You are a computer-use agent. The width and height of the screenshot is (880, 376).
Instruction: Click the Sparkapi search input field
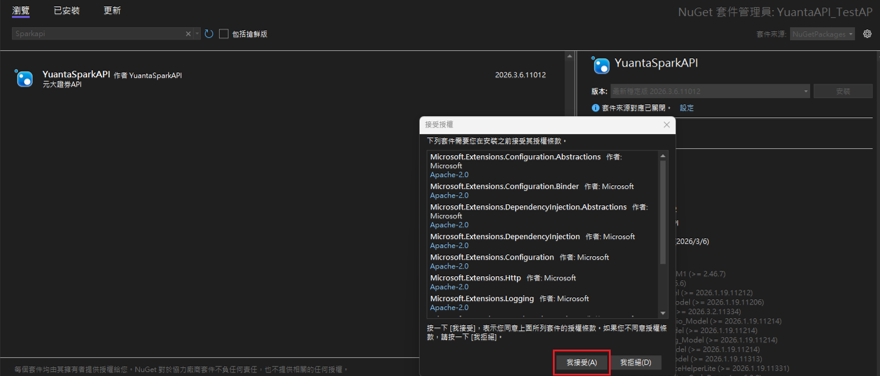[98, 34]
